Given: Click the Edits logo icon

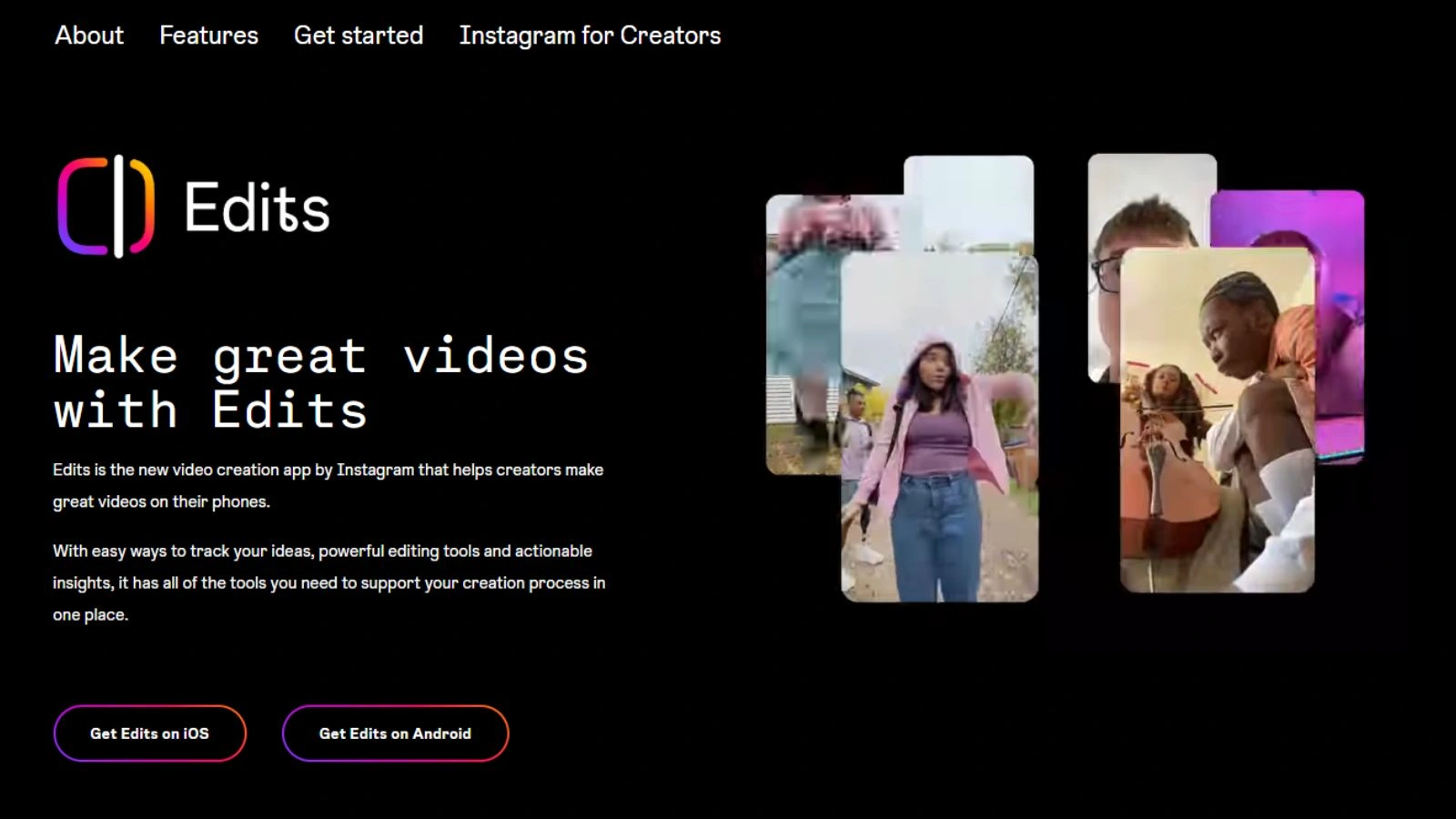Looking at the screenshot, I should [x=106, y=207].
